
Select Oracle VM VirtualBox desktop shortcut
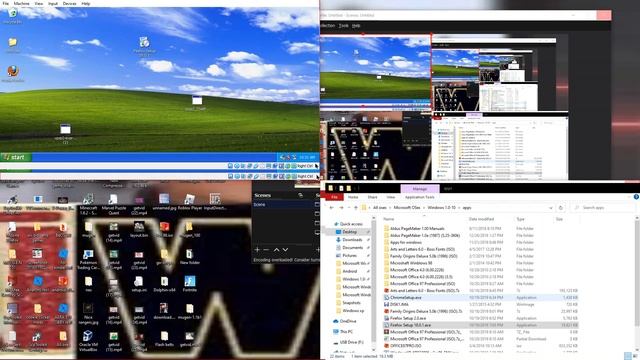88,341
